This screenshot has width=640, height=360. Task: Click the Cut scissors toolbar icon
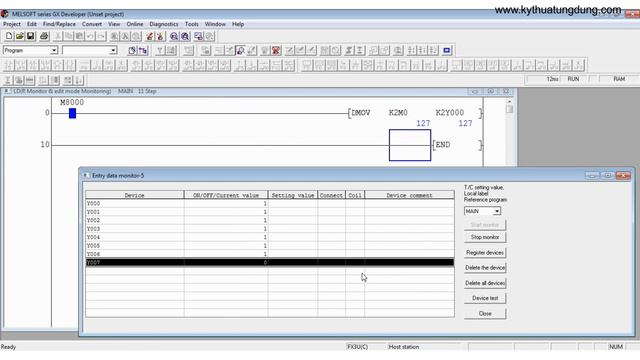click(58, 36)
